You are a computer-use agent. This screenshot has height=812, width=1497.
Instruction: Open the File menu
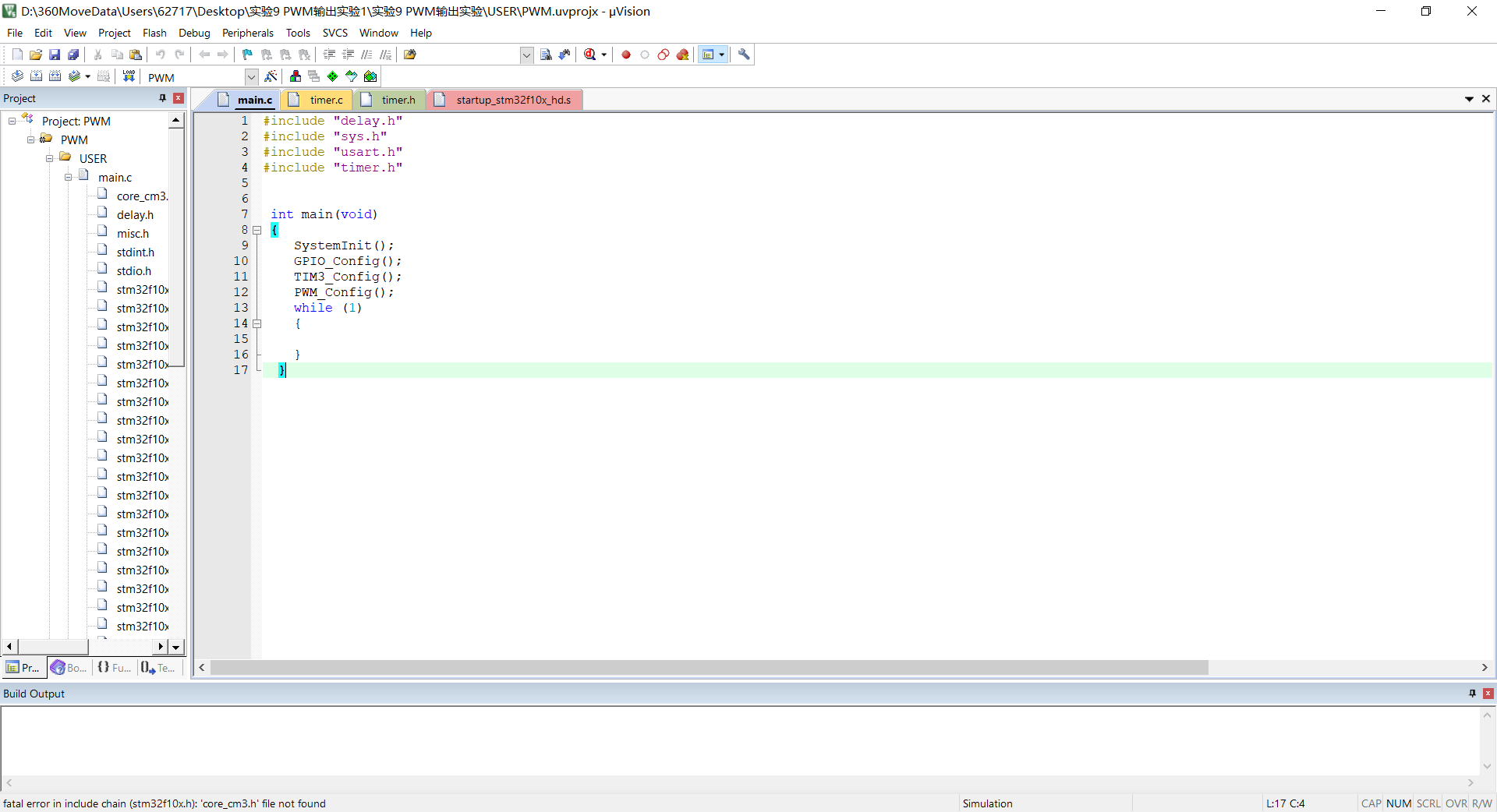pyautogui.click(x=15, y=33)
